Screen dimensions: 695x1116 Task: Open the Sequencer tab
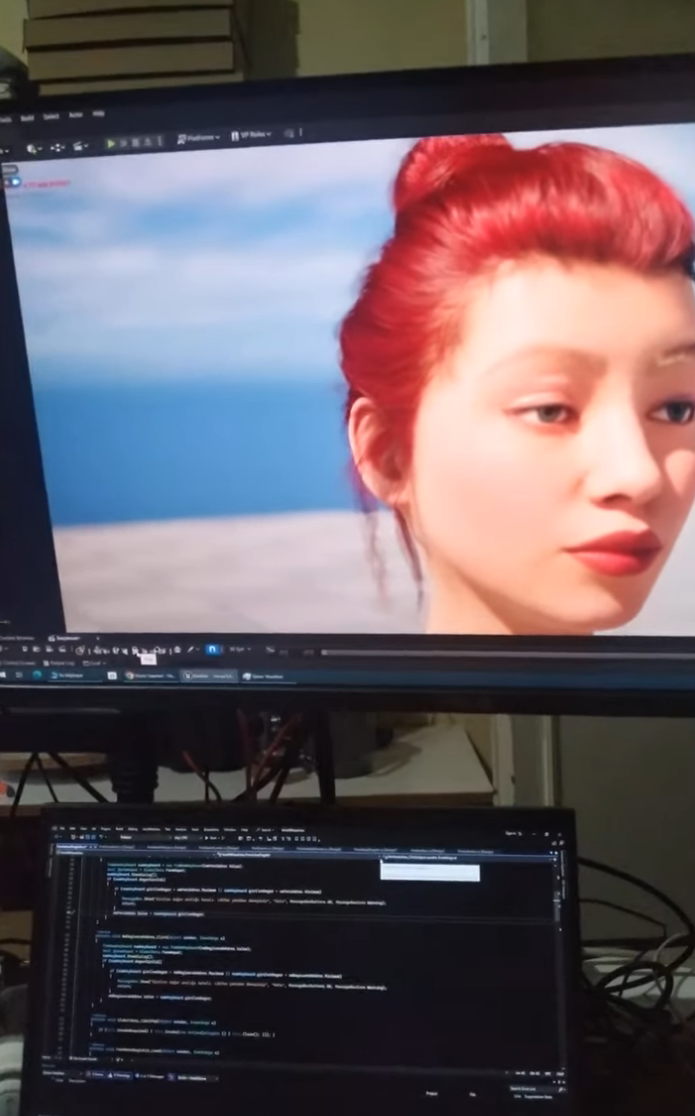pos(67,638)
